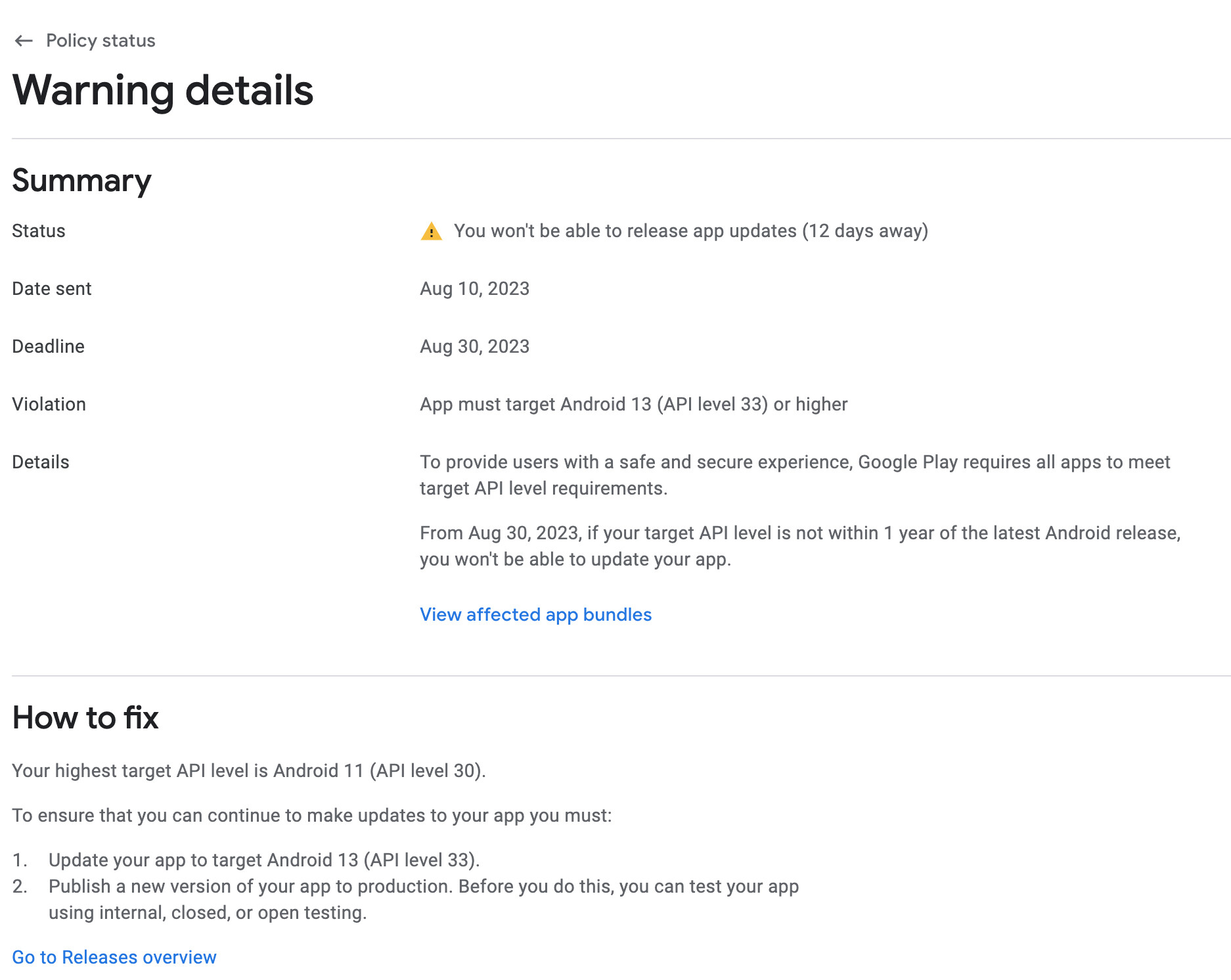Click the Deadline label
Screen dimensions: 1231x980
[x=49, y=347]
